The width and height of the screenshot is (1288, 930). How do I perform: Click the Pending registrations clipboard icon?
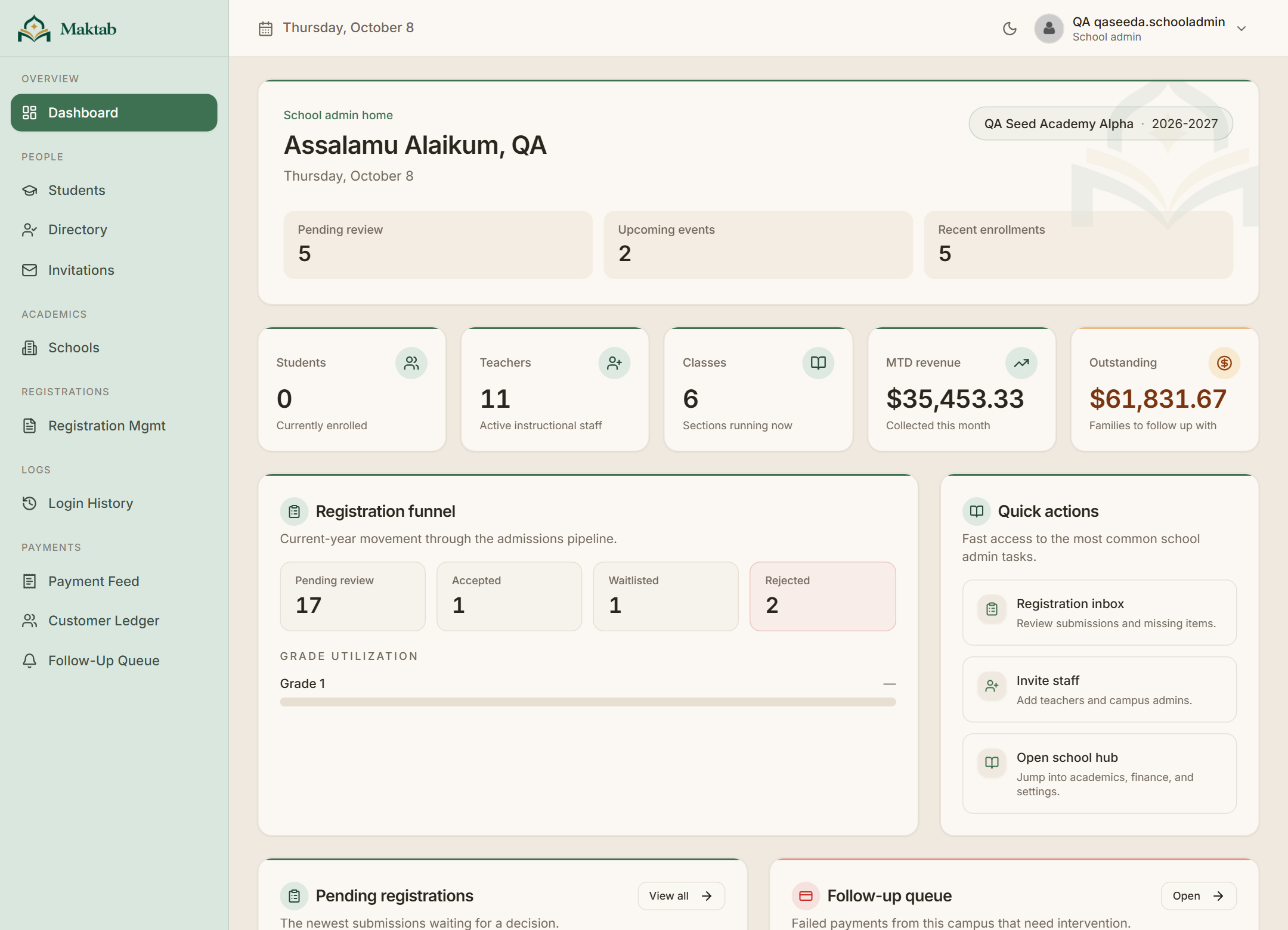(294, 896)
